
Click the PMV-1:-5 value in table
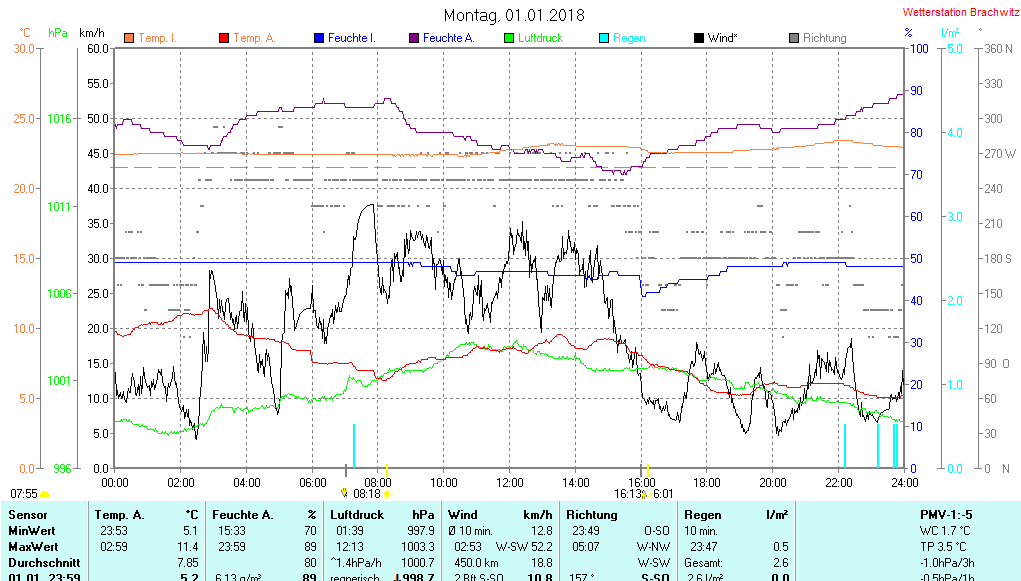[946, 515]
